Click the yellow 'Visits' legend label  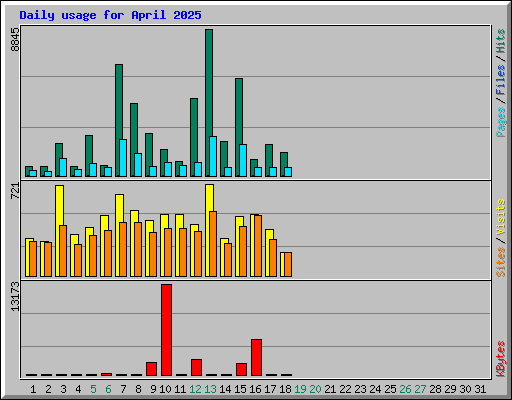point(501,217)
